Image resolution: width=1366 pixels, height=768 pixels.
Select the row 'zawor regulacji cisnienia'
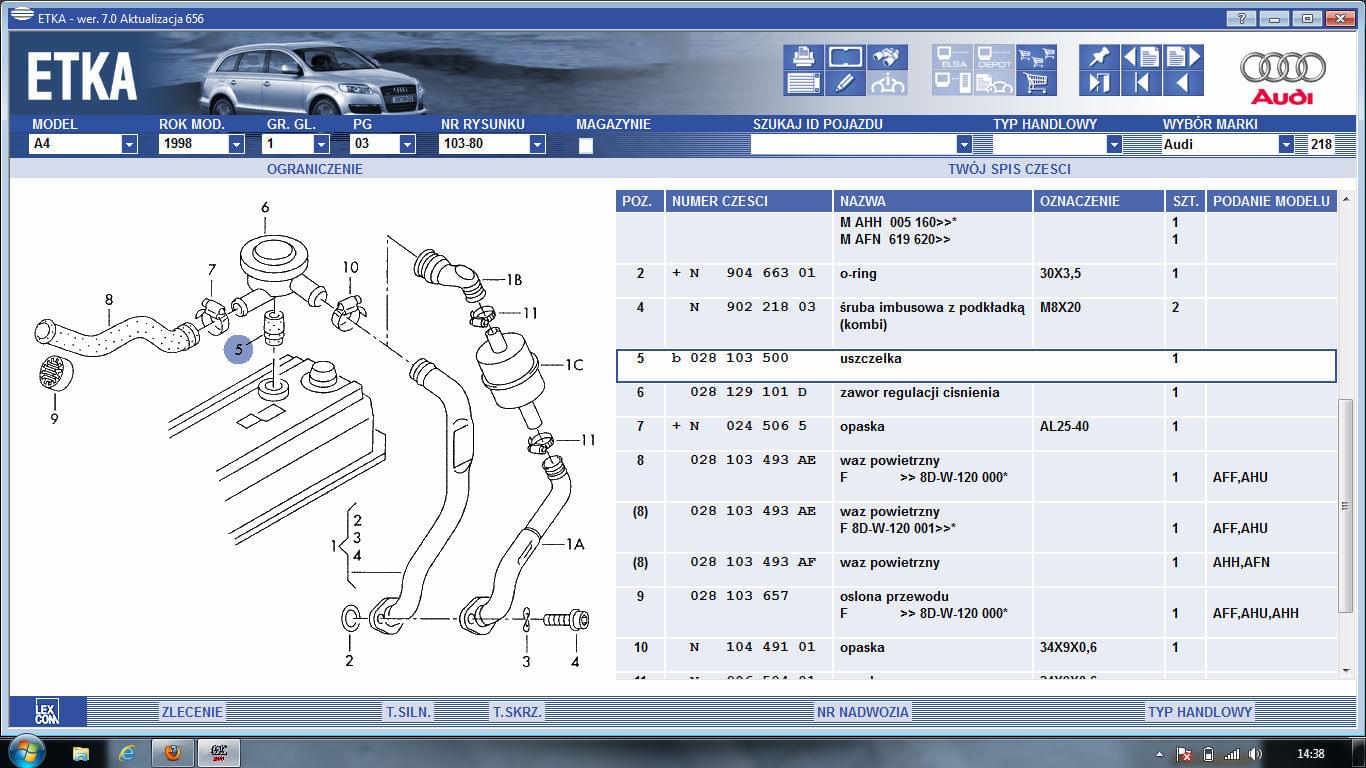(x=976, y=400)
